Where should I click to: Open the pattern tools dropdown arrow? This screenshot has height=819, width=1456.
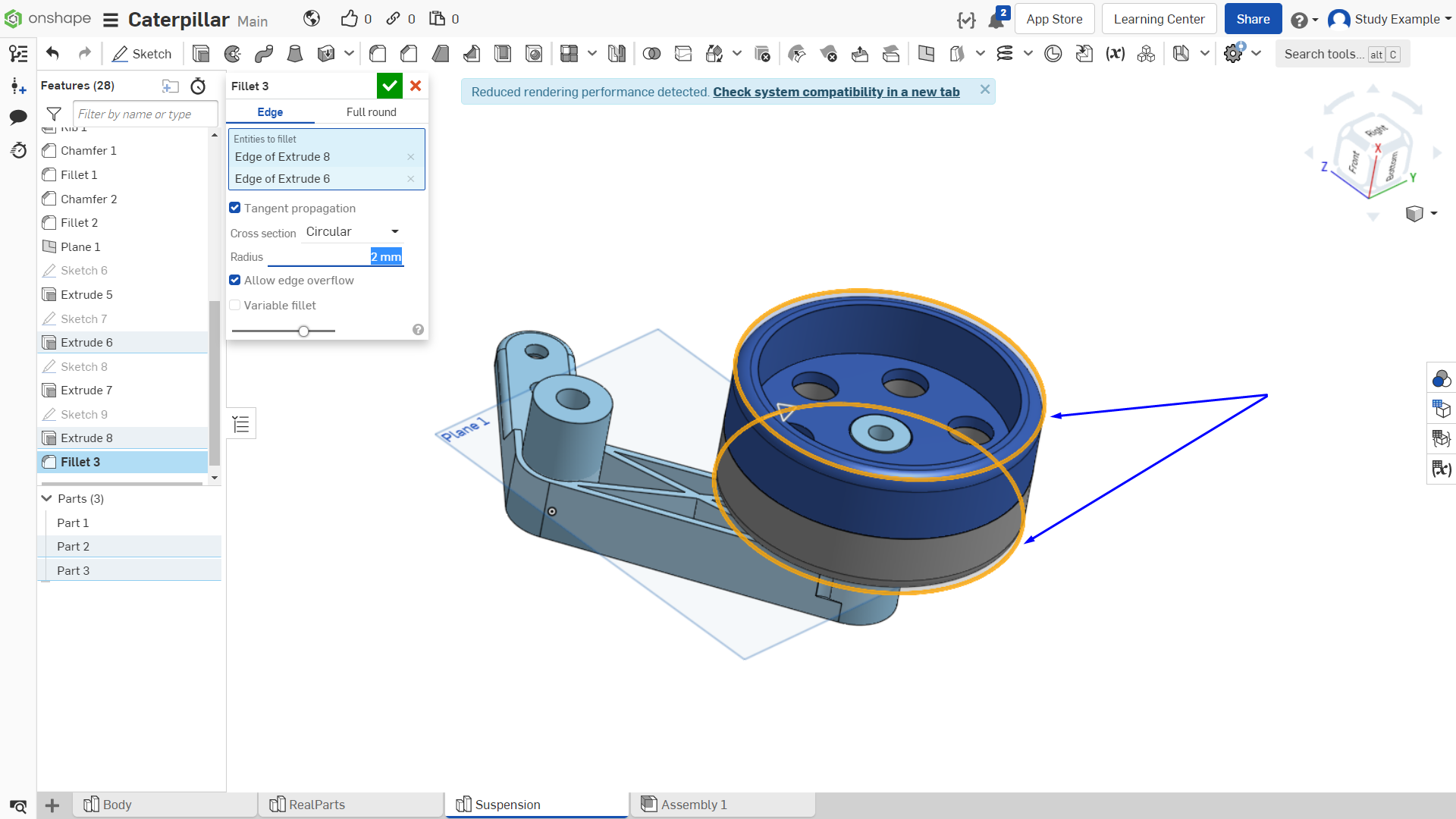[592, 53]
